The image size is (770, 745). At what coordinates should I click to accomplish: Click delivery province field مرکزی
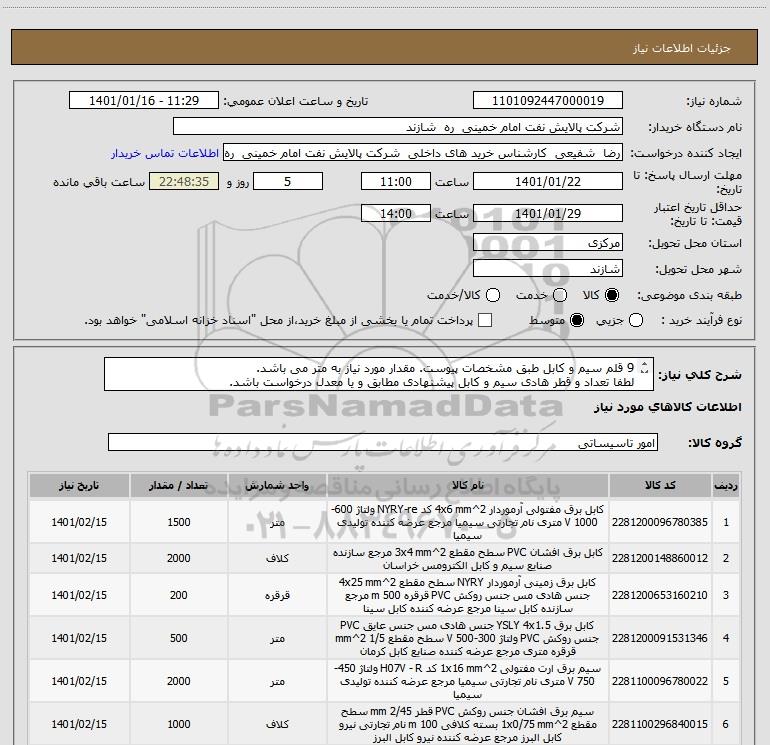(547, 243)
